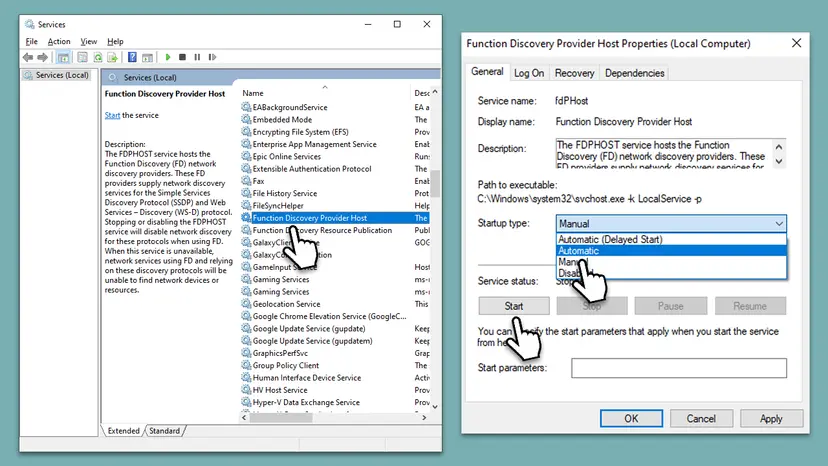Image resolution: width=828 pixels, height=466 pixels.
Task: Click Start link in service description pane
Action: point(112,115)
